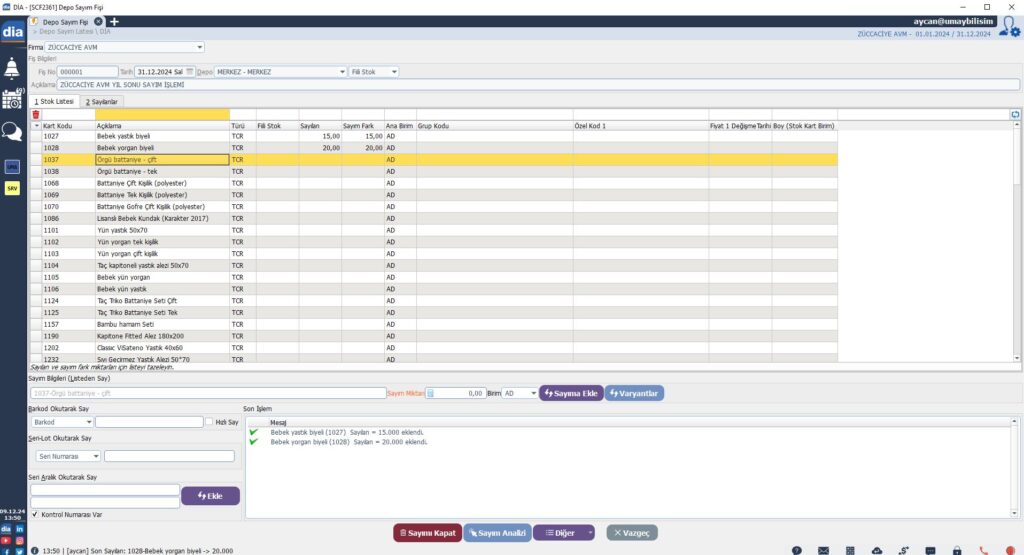Expand the Depo MERKEZ dropdown
1024x555 pixels.
(342, 72)
